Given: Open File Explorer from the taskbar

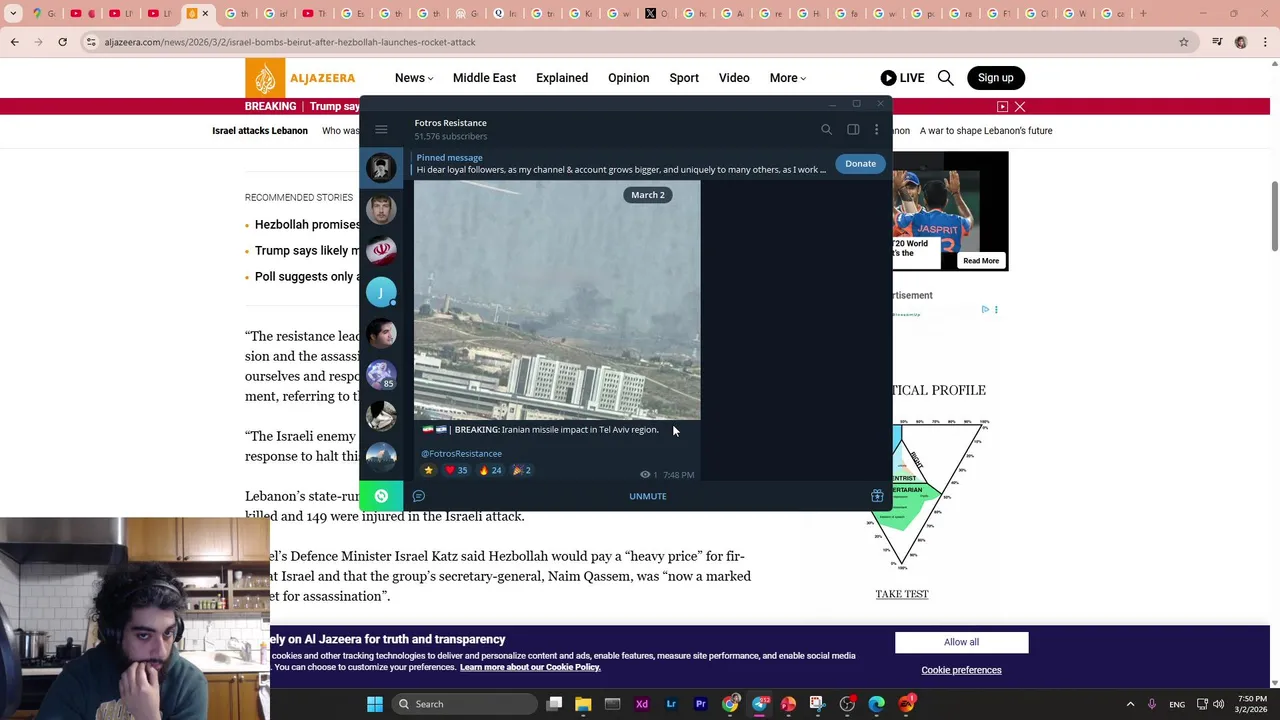Looking at the screenshot, I should (x=583, y=704).
